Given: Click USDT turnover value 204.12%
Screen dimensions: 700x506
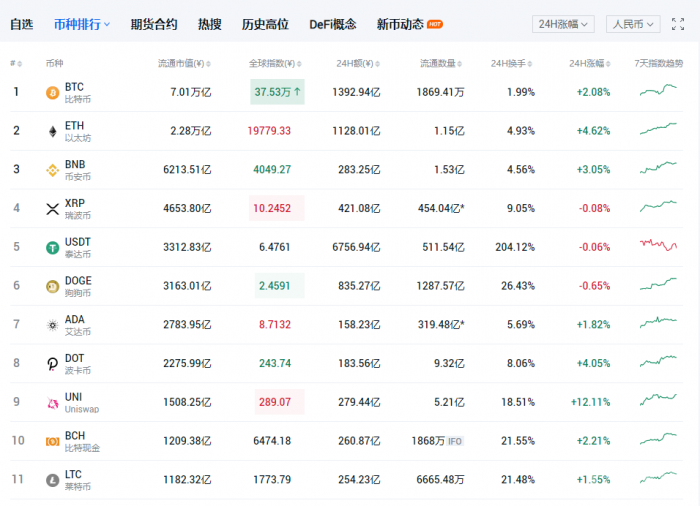Looking at the screenshot, I should click(x=515, y=247).
